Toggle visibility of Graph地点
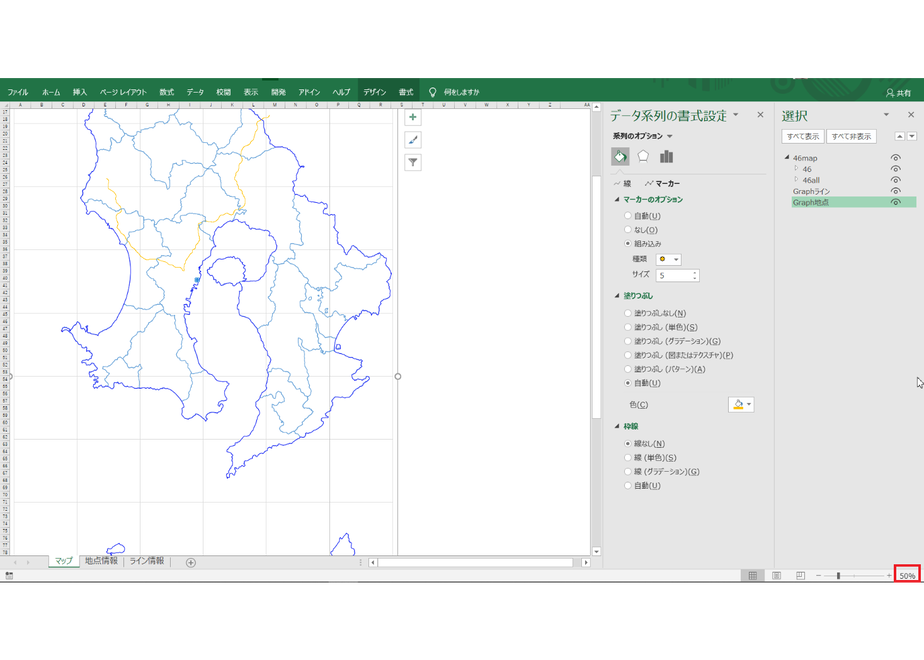This screenshot has height=660, width=924. click(x=896, y=202)
